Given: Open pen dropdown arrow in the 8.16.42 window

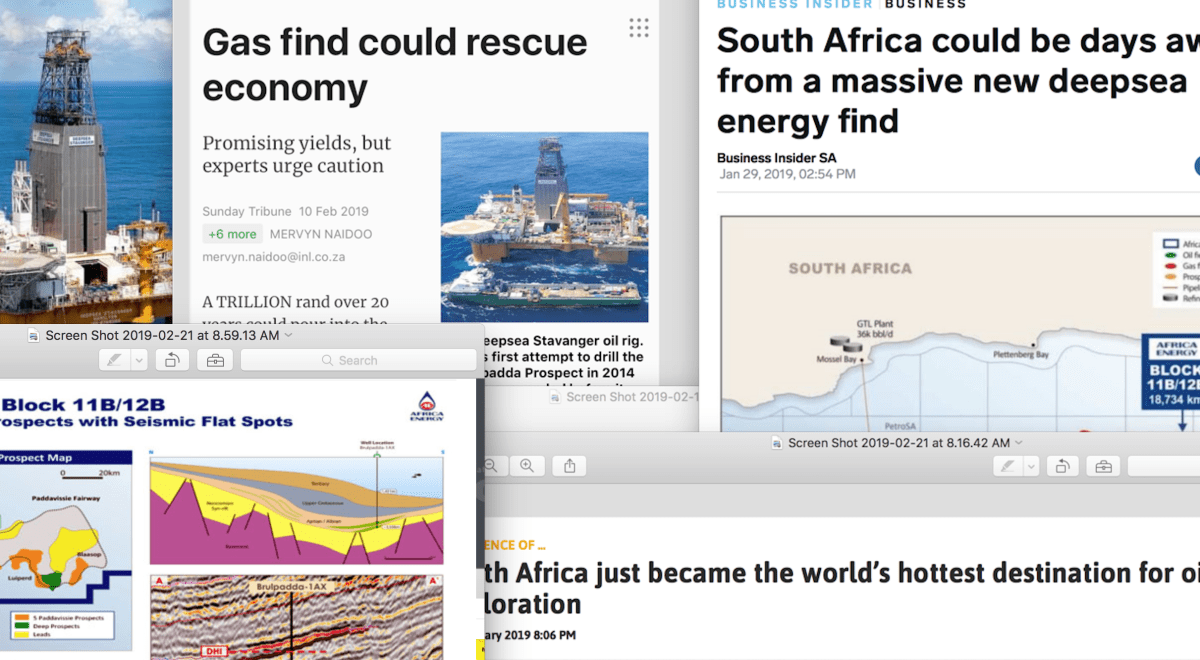Looking at the screenshot, I should click(1031, 466).
